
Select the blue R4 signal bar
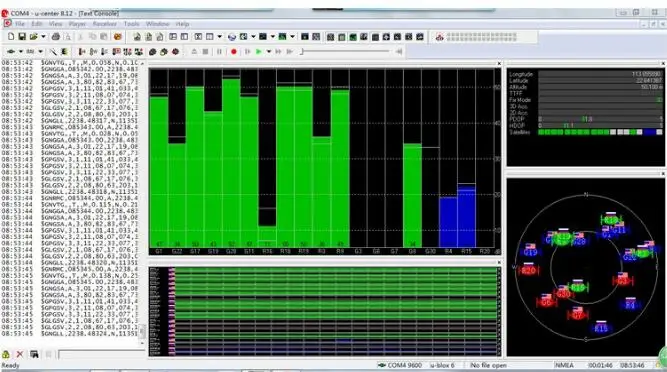(x=448, y=222)
